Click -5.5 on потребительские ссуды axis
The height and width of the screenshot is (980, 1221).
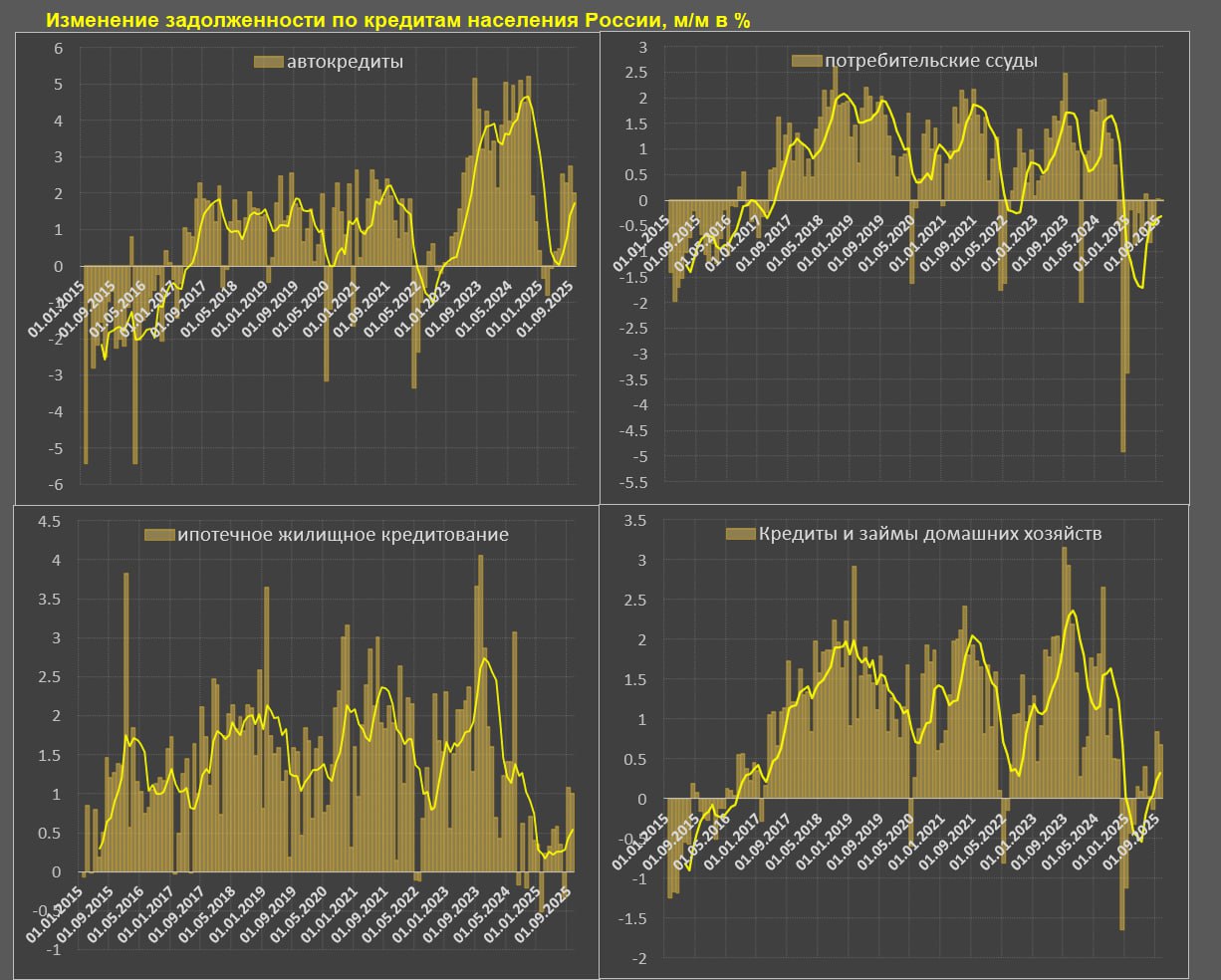click(634, 482)
